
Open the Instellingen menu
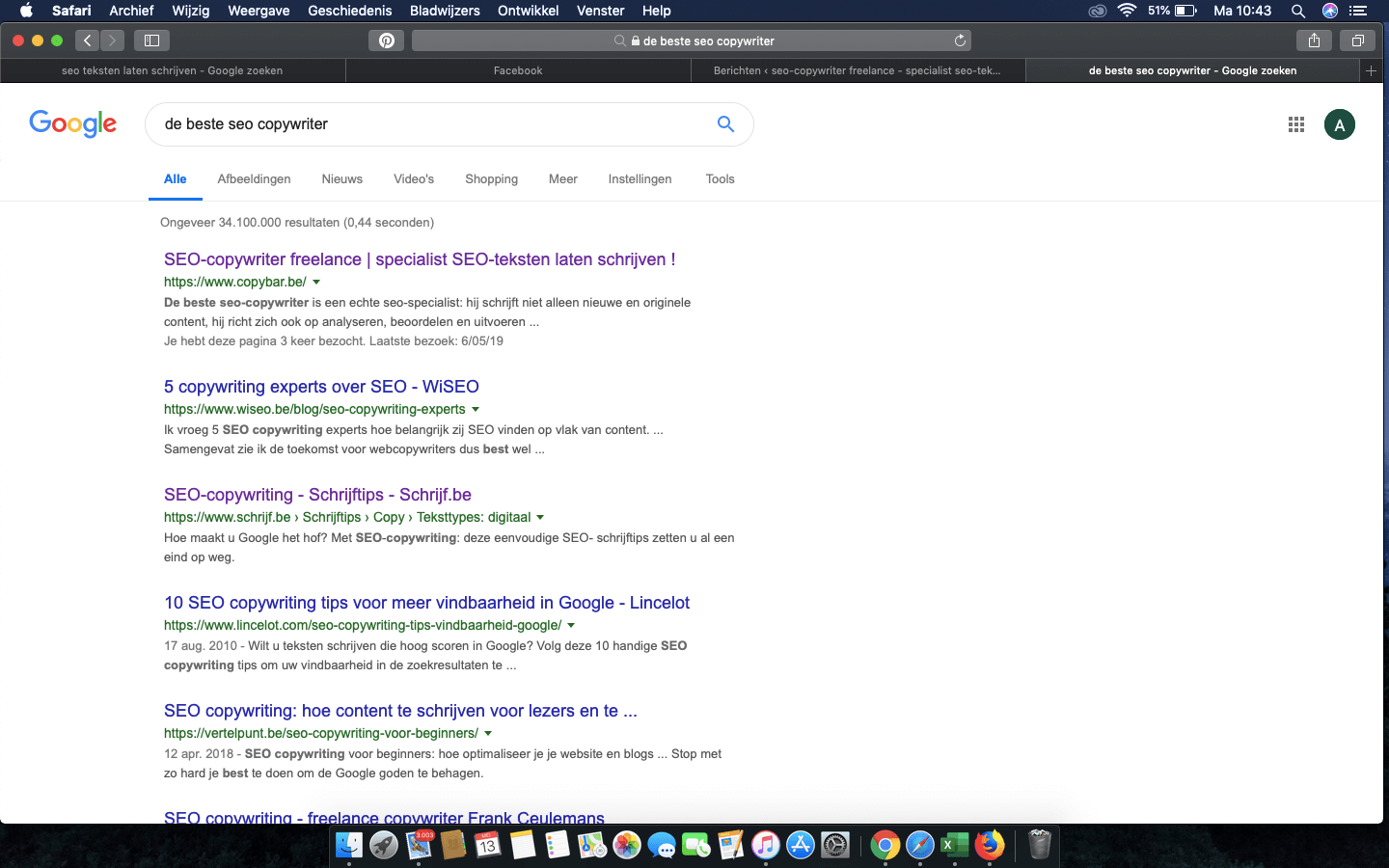click(640, 179)
